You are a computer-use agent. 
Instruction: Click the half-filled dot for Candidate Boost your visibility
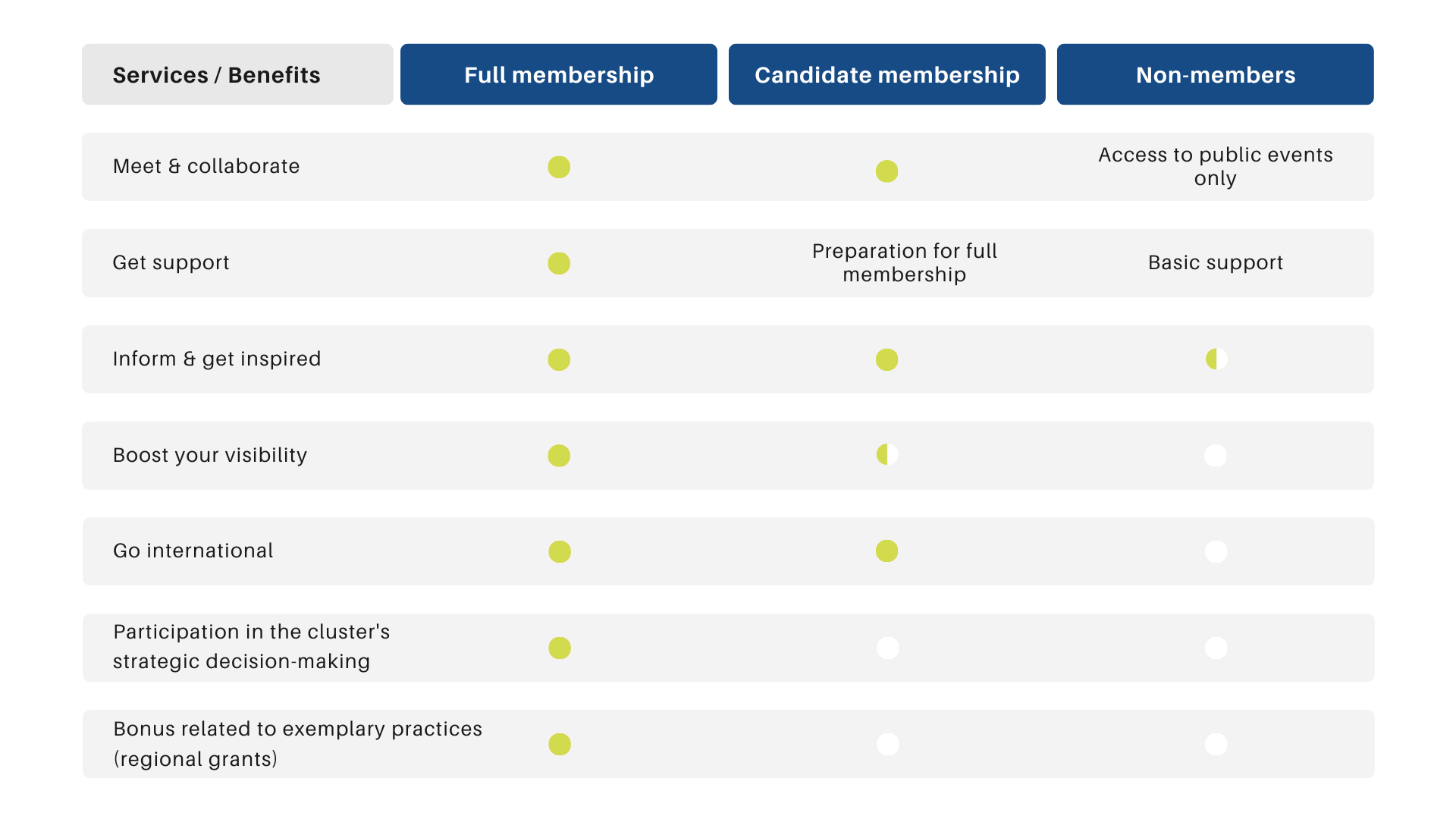(x=887, y=454)
